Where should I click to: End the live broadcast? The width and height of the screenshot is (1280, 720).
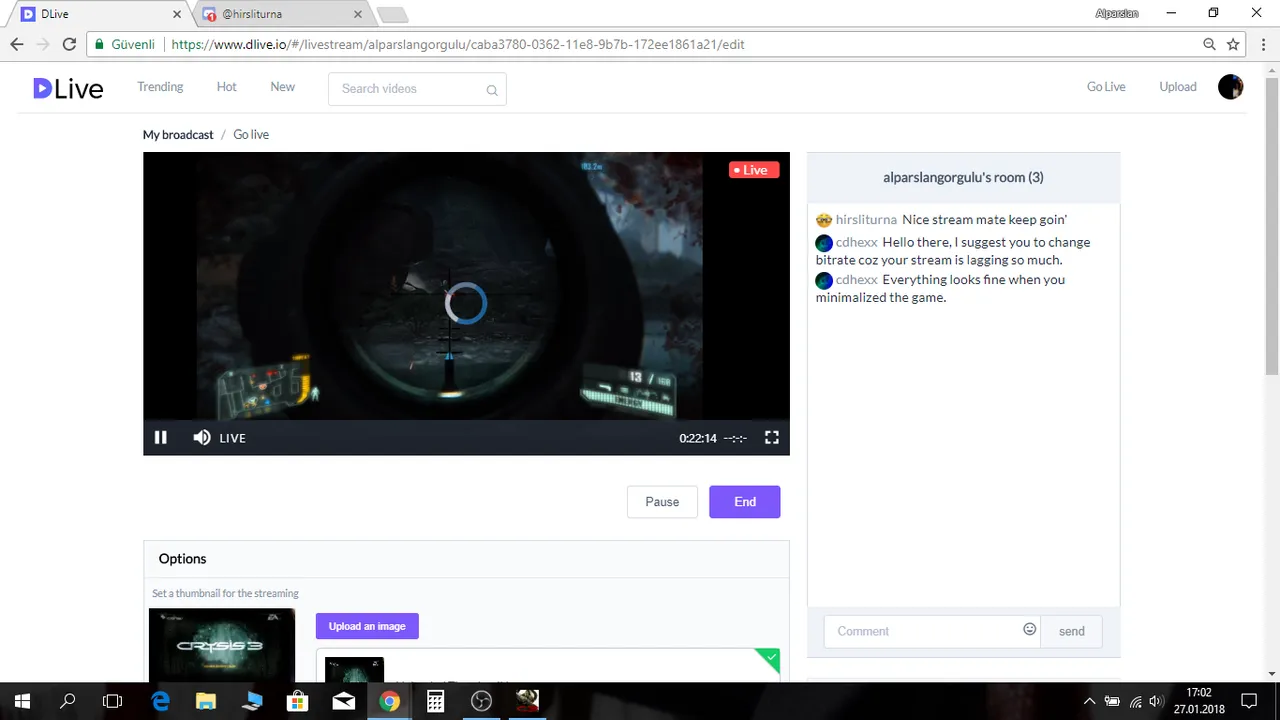point(745,502)
